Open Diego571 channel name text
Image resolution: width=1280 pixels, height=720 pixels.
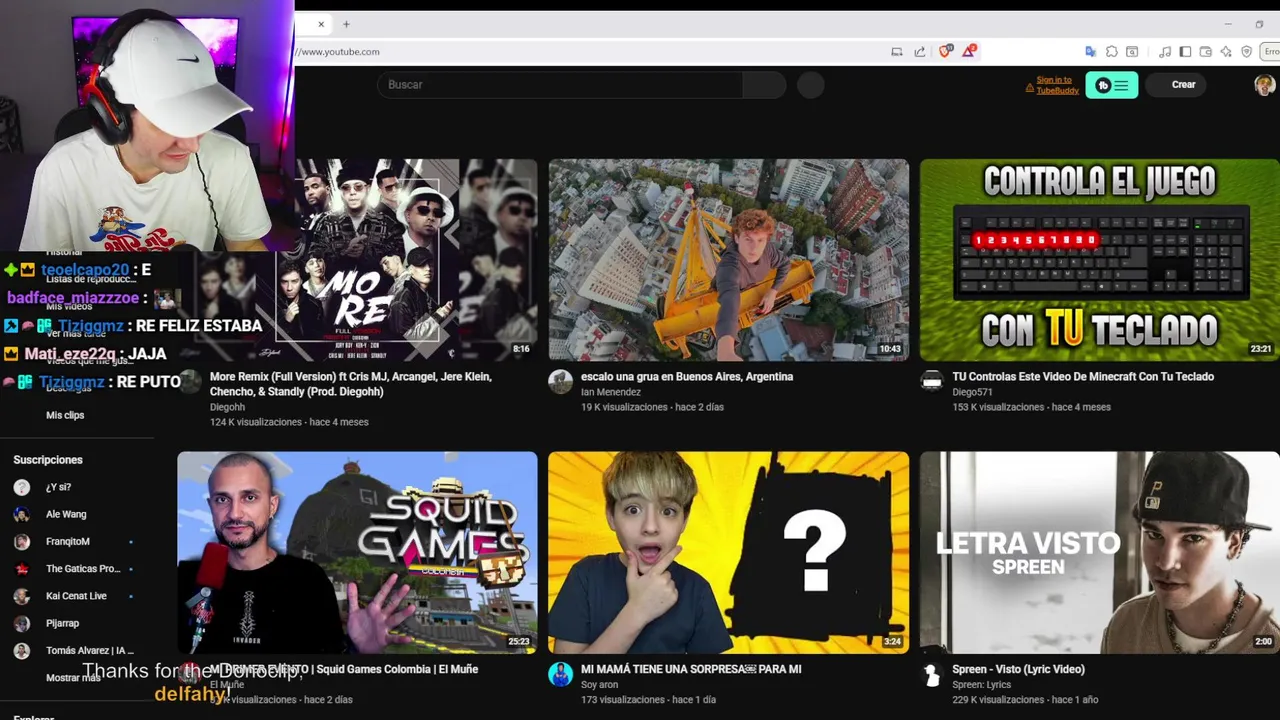(x=972, y=392)
